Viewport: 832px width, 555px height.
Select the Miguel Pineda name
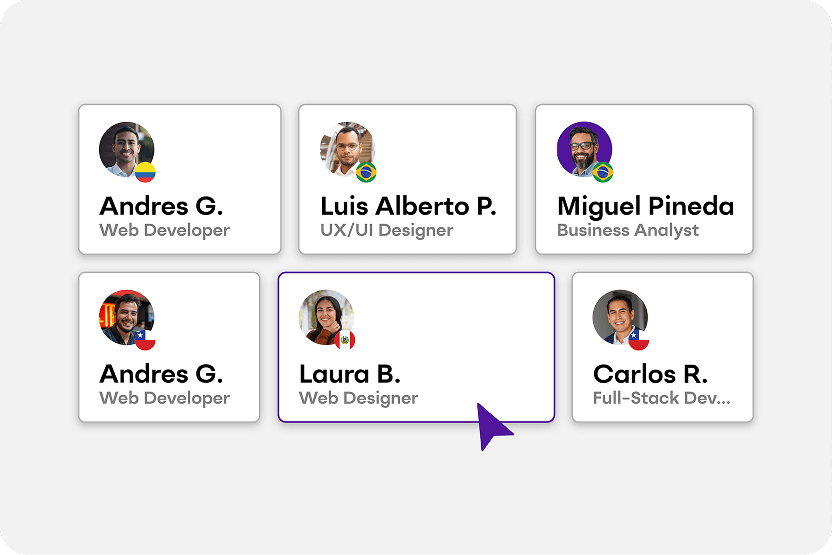[645, 207]
